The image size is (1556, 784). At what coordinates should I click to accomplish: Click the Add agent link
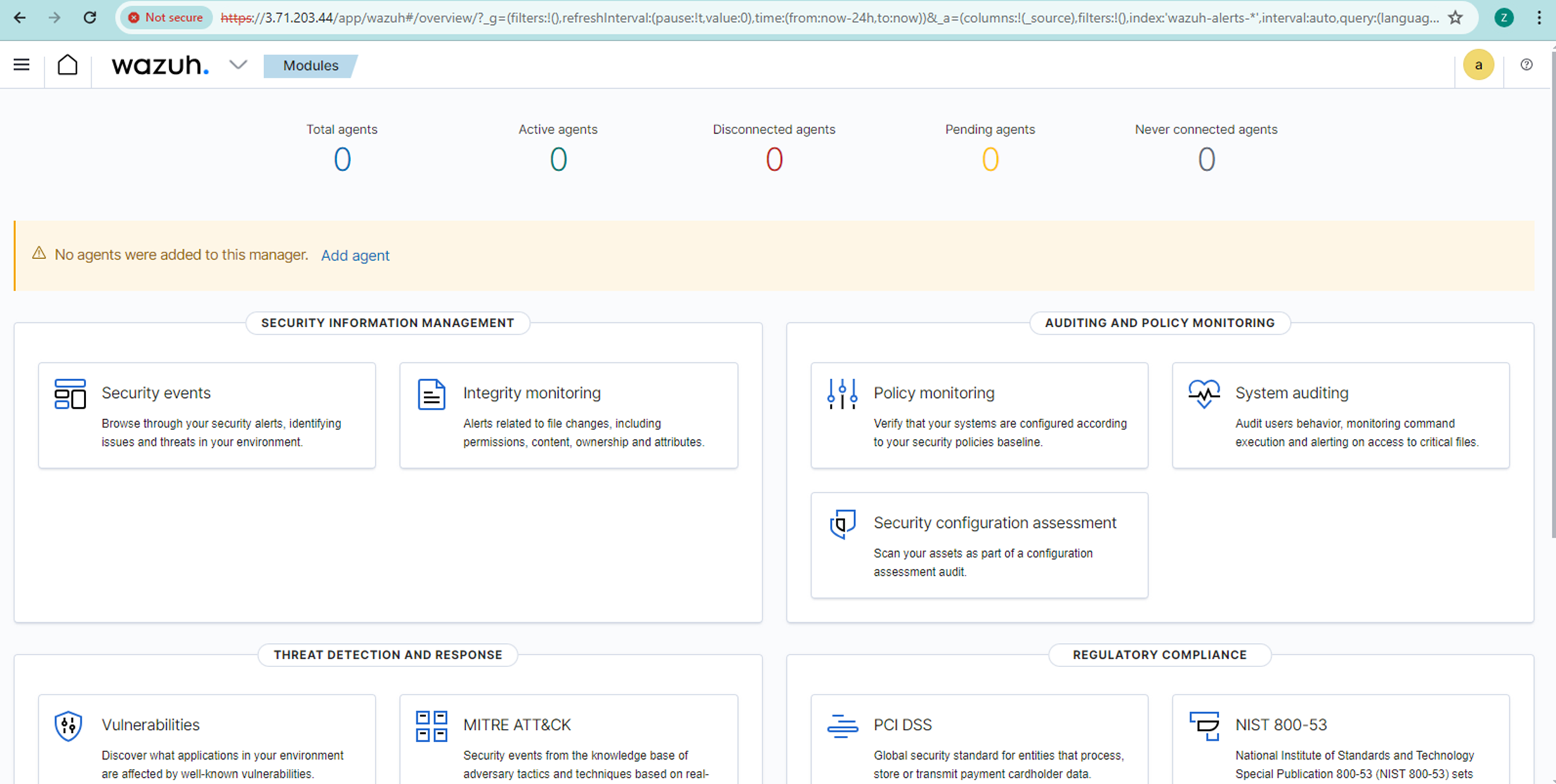click(x=355, y=256)
